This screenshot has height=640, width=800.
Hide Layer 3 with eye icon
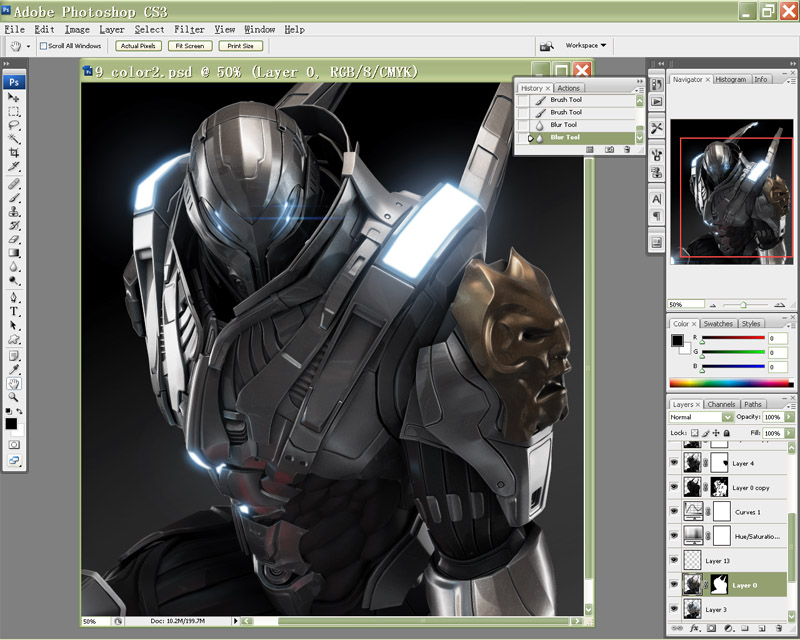(x=674, y=609)
